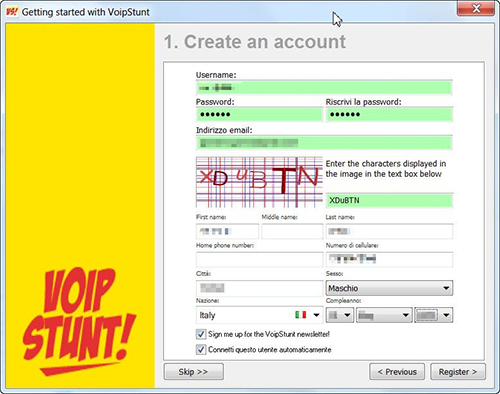Open the Sesso dropdown showing Maschio
The width and height of the screenshot is (500, 394).
(x=389, y=288)
